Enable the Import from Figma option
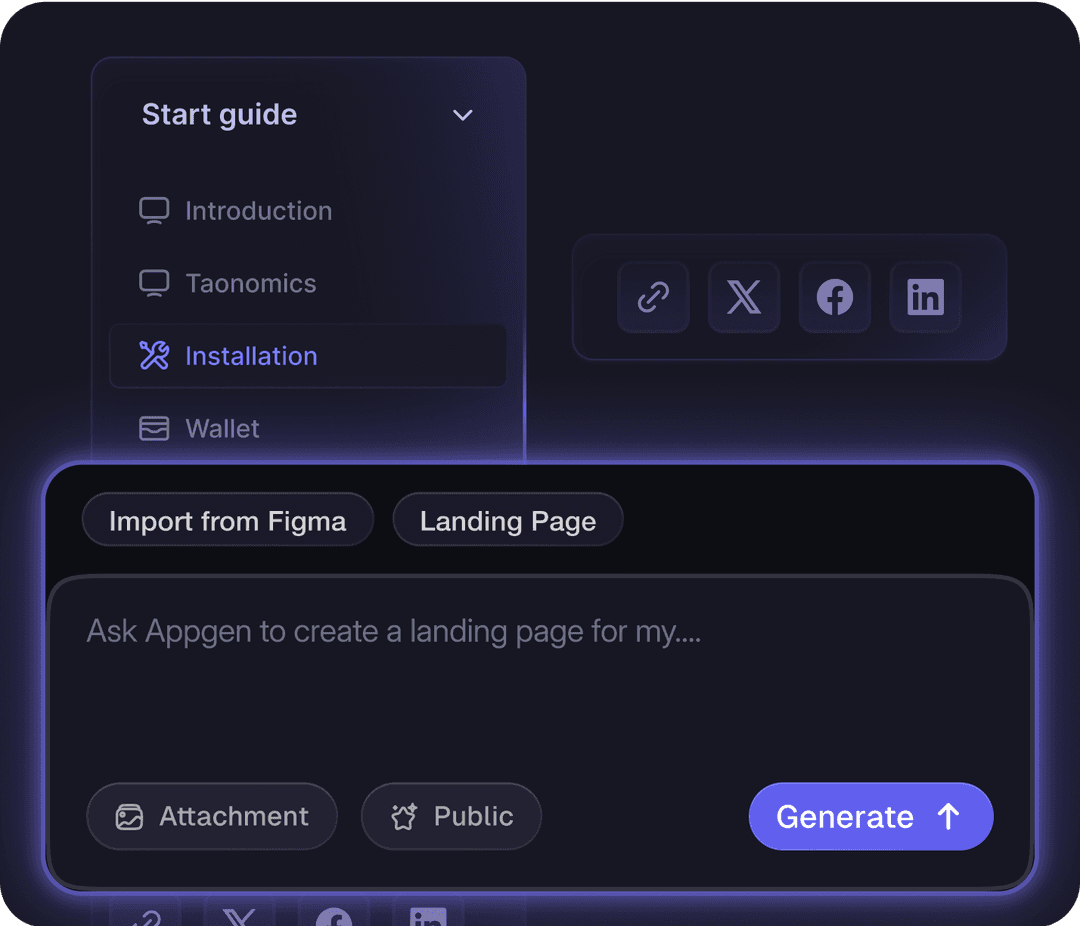1080x926 pixels. (228, 520)
